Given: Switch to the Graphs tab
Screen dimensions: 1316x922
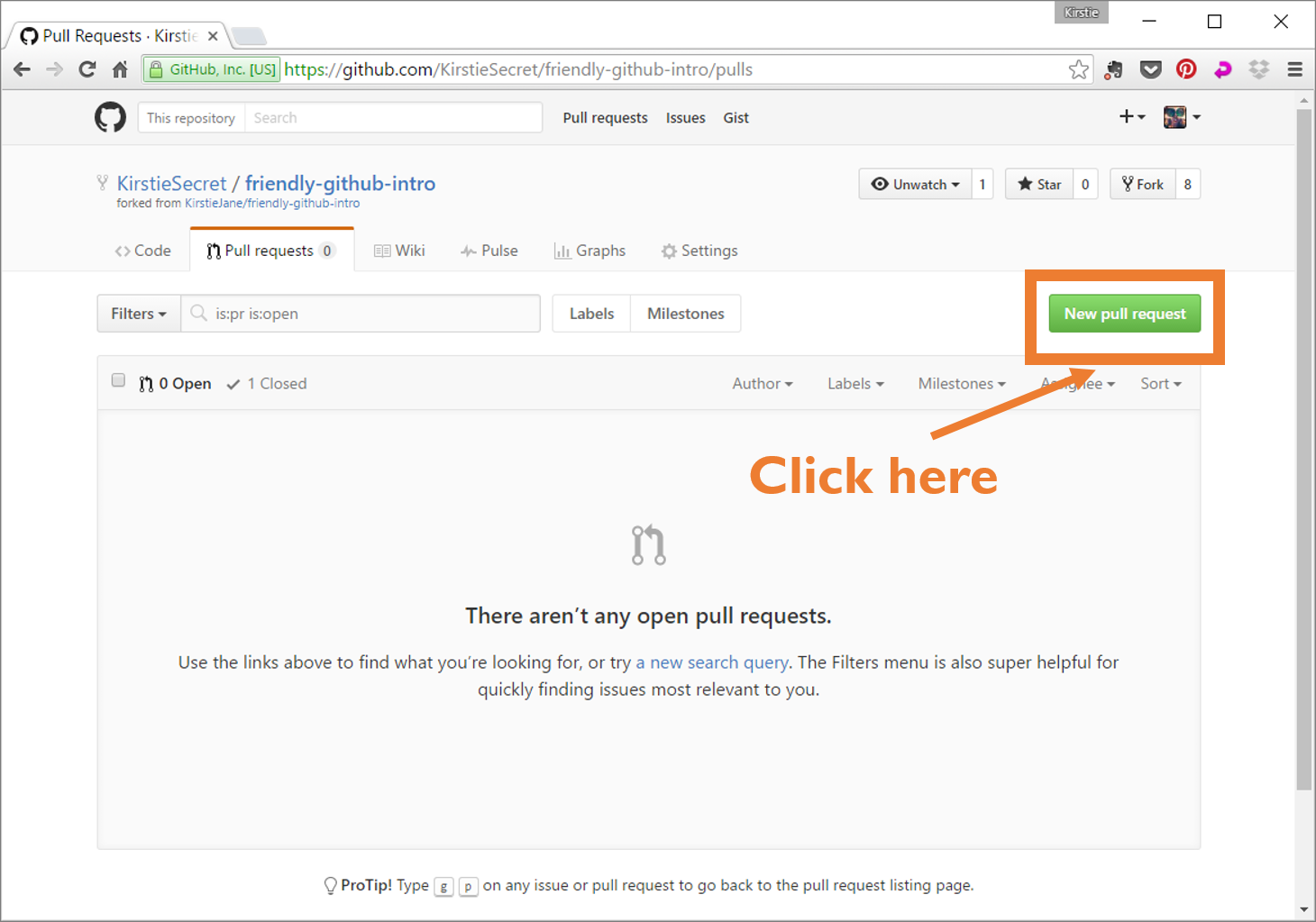Looking at the screenshot, I should (589, 251).
